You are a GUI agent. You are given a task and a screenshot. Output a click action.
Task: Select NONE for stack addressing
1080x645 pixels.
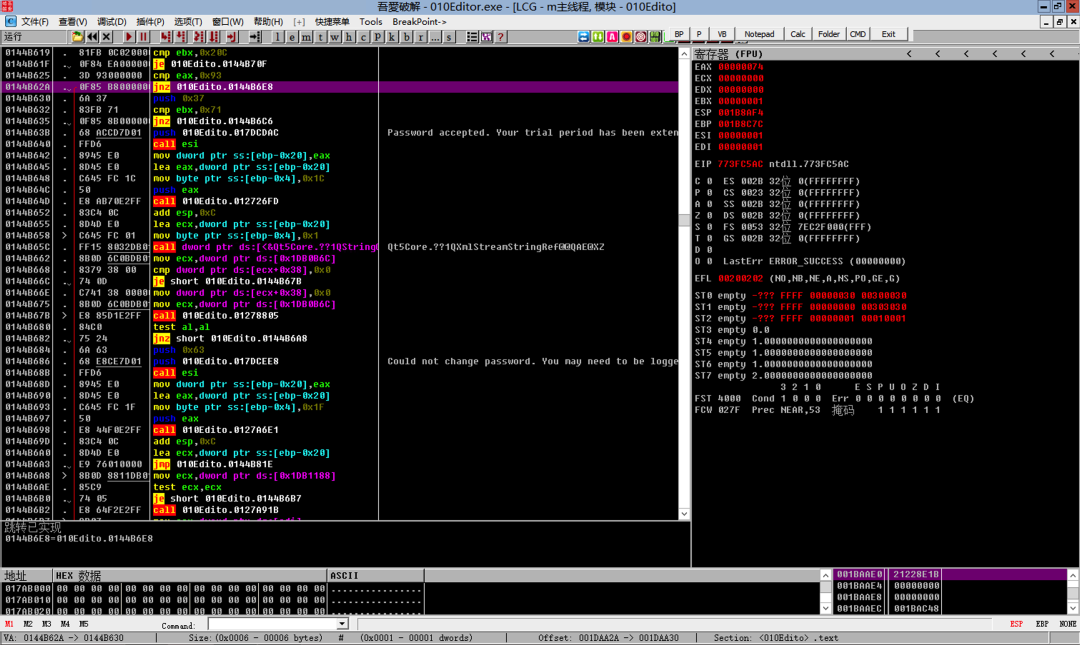coord(1068,624)
